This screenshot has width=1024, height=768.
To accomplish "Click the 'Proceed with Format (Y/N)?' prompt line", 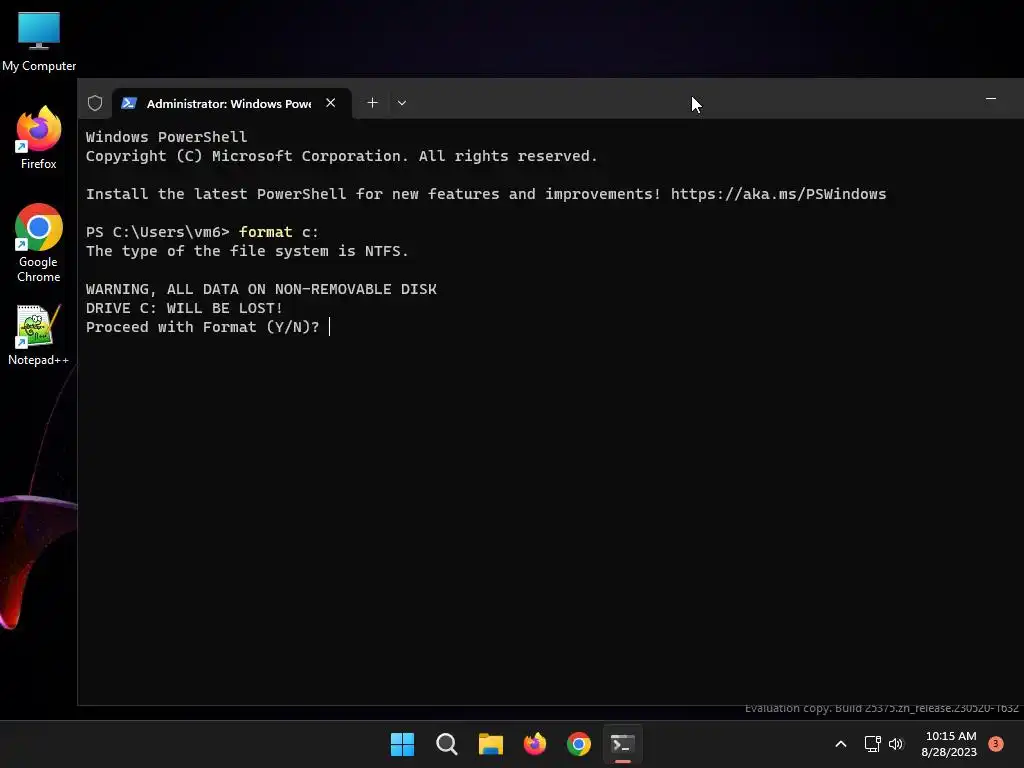I will (x=202, y=327).
